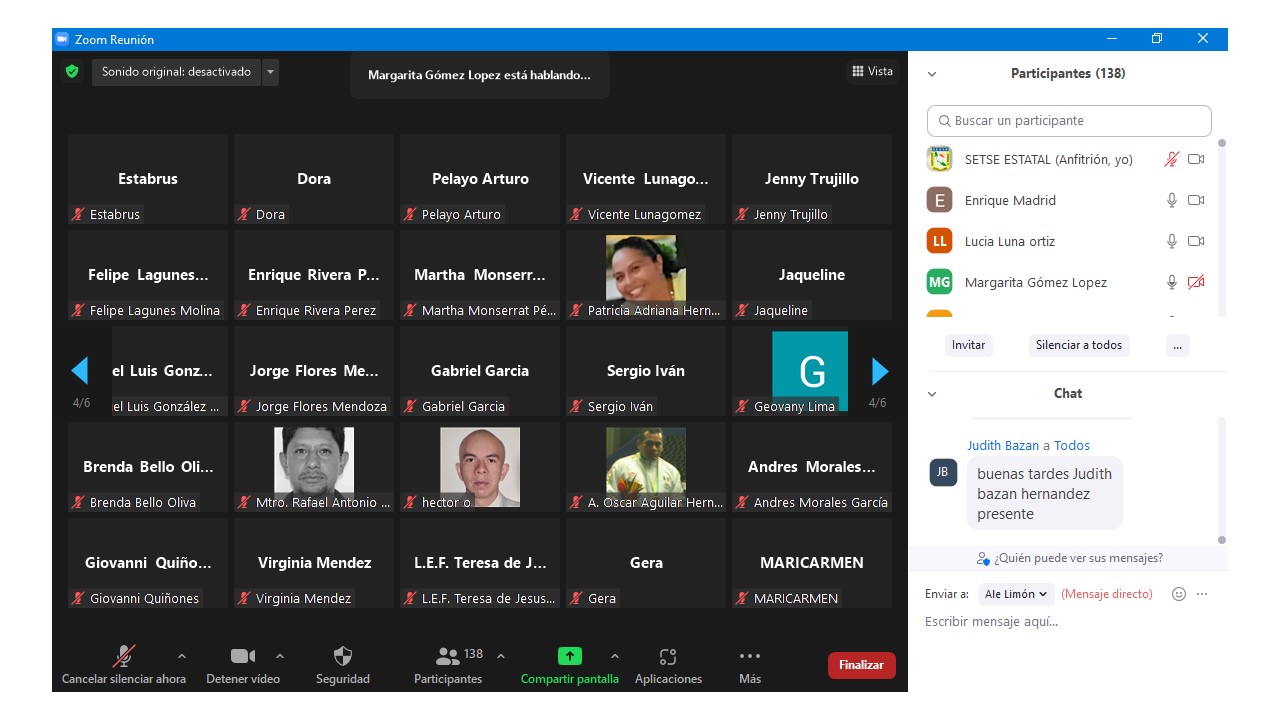Viewport: 1280px width, 720px height.
Task: Click the Silenciar a todos button
Action: tap(1078, 345)
